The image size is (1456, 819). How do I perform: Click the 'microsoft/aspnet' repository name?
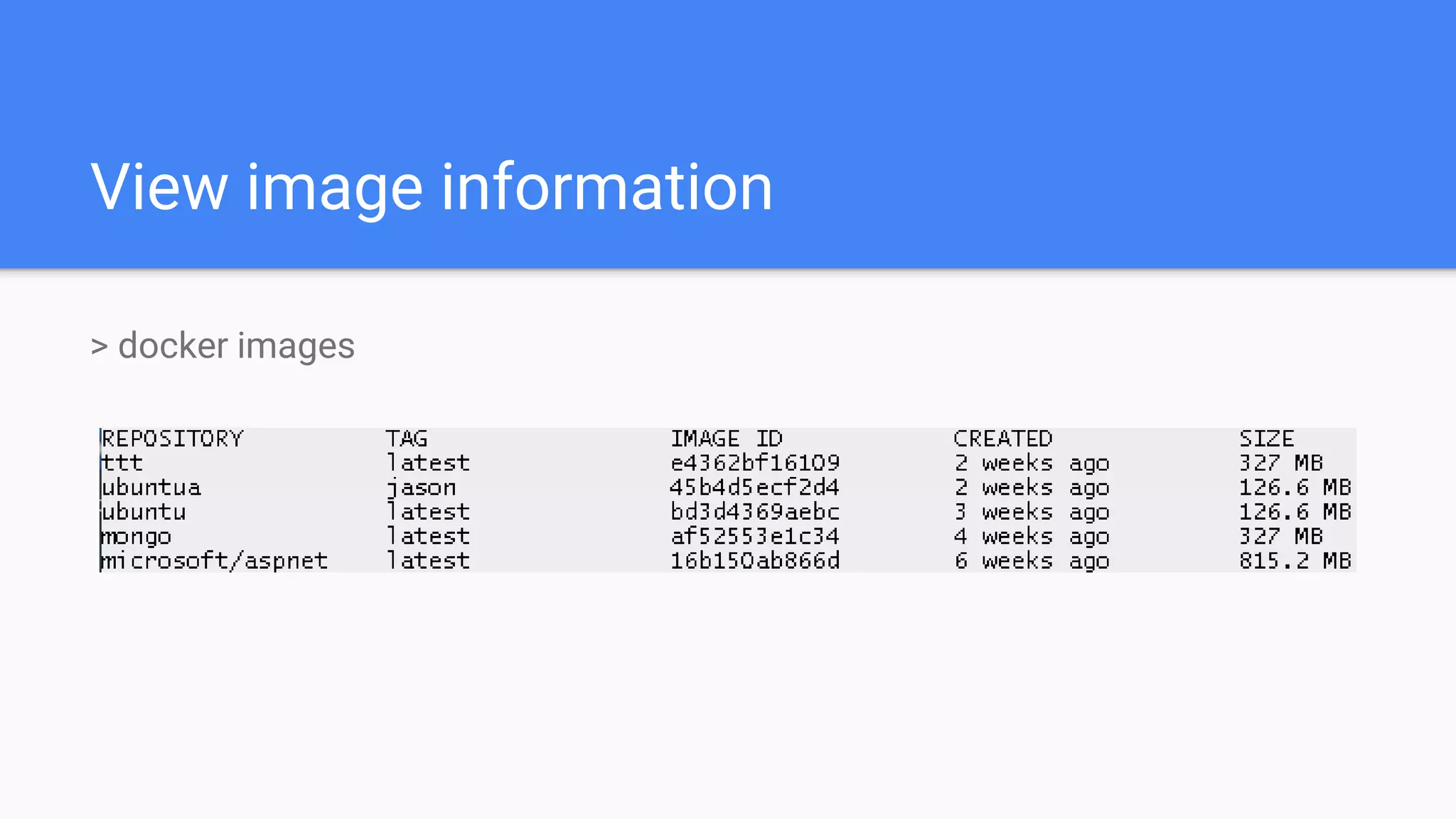(x=215, y=561)
